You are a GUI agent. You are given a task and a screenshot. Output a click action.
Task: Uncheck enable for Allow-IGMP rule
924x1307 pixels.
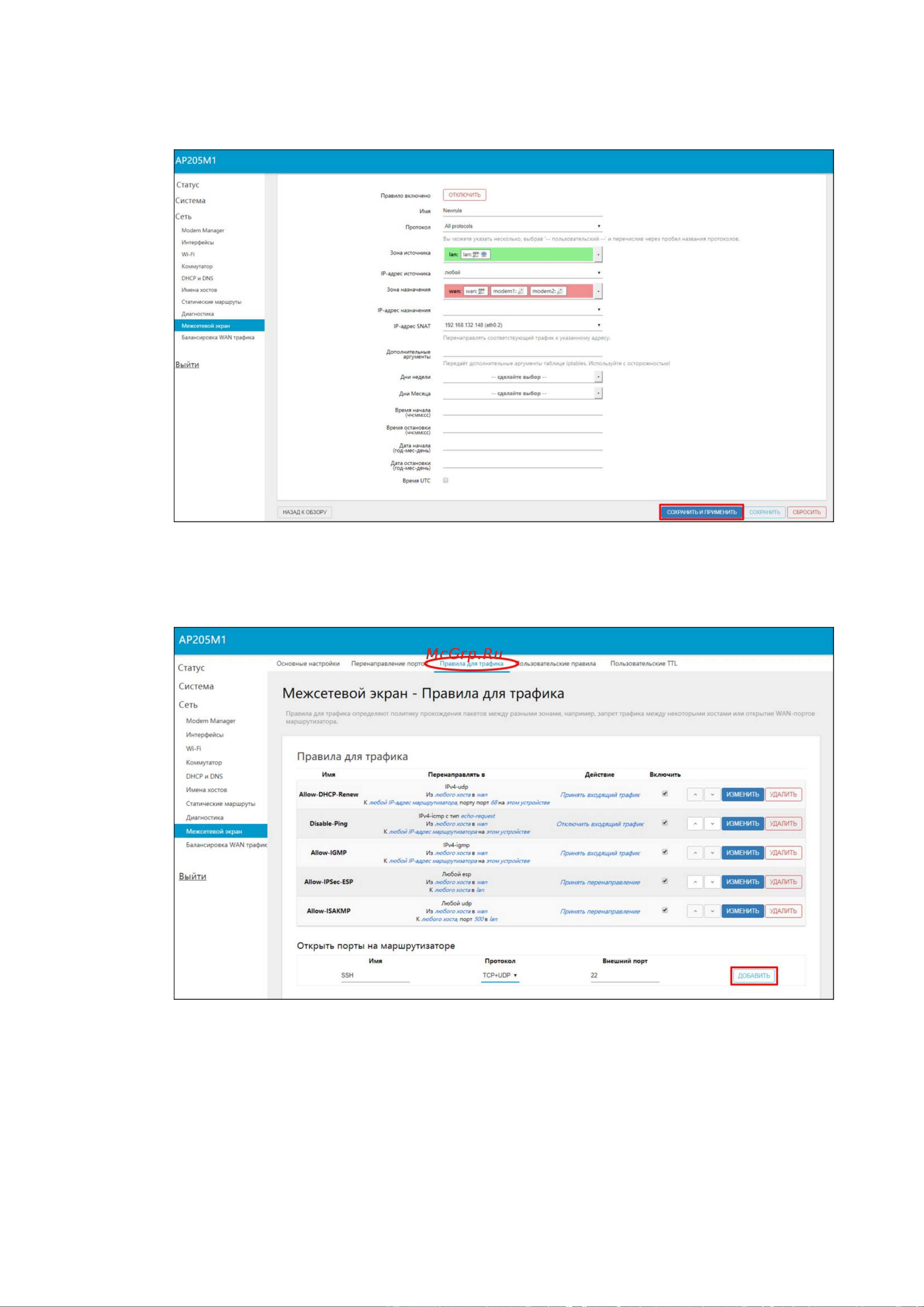(664, 852)
